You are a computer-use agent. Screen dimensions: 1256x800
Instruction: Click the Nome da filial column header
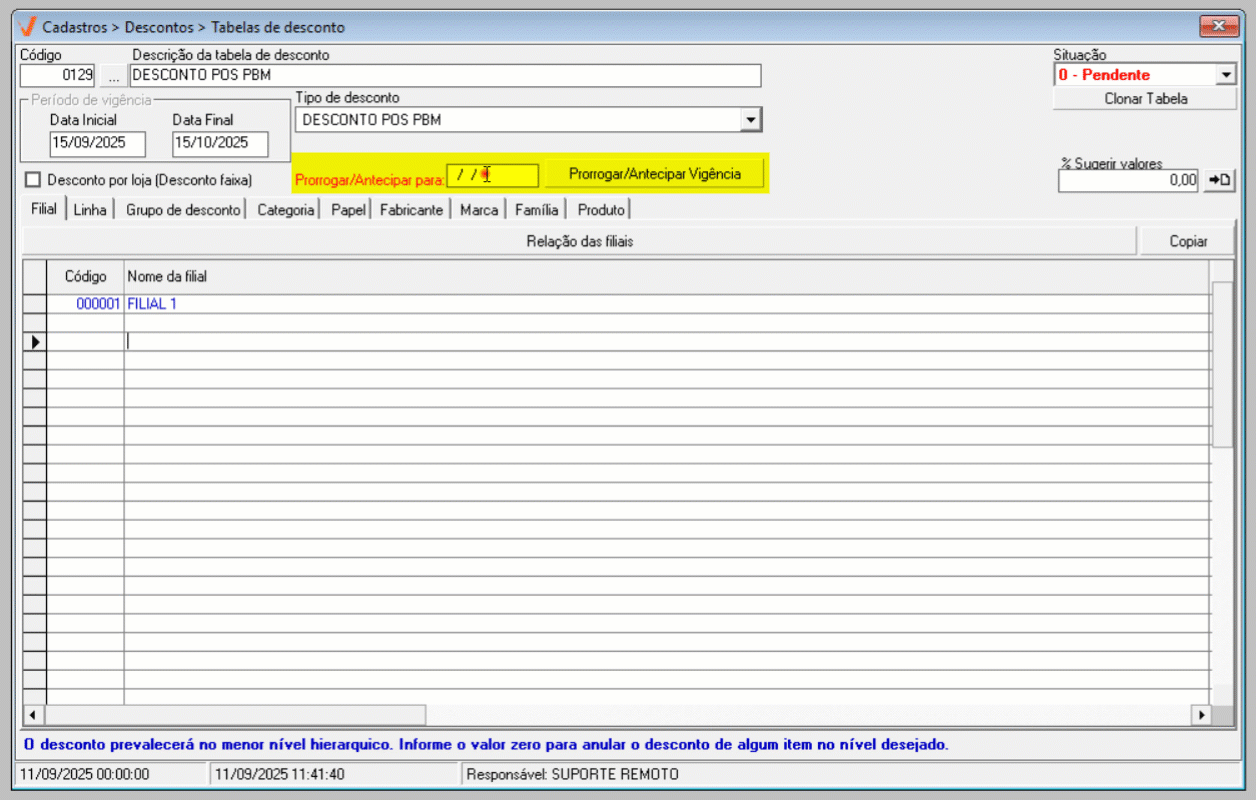[666, 276]
